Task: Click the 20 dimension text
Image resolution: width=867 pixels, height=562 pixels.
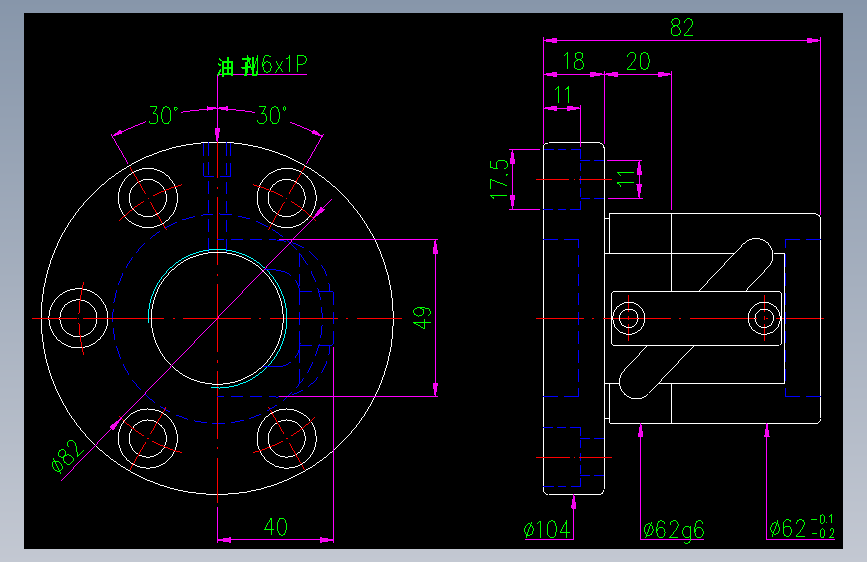Action: pos(638,61)
